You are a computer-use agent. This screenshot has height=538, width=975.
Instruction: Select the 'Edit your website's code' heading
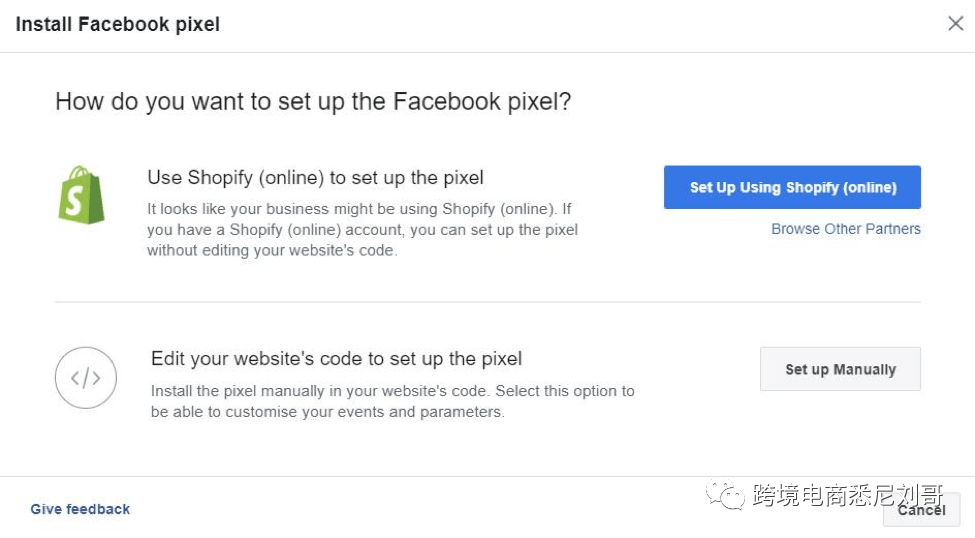pyautogui.click(x=336, y=359)
